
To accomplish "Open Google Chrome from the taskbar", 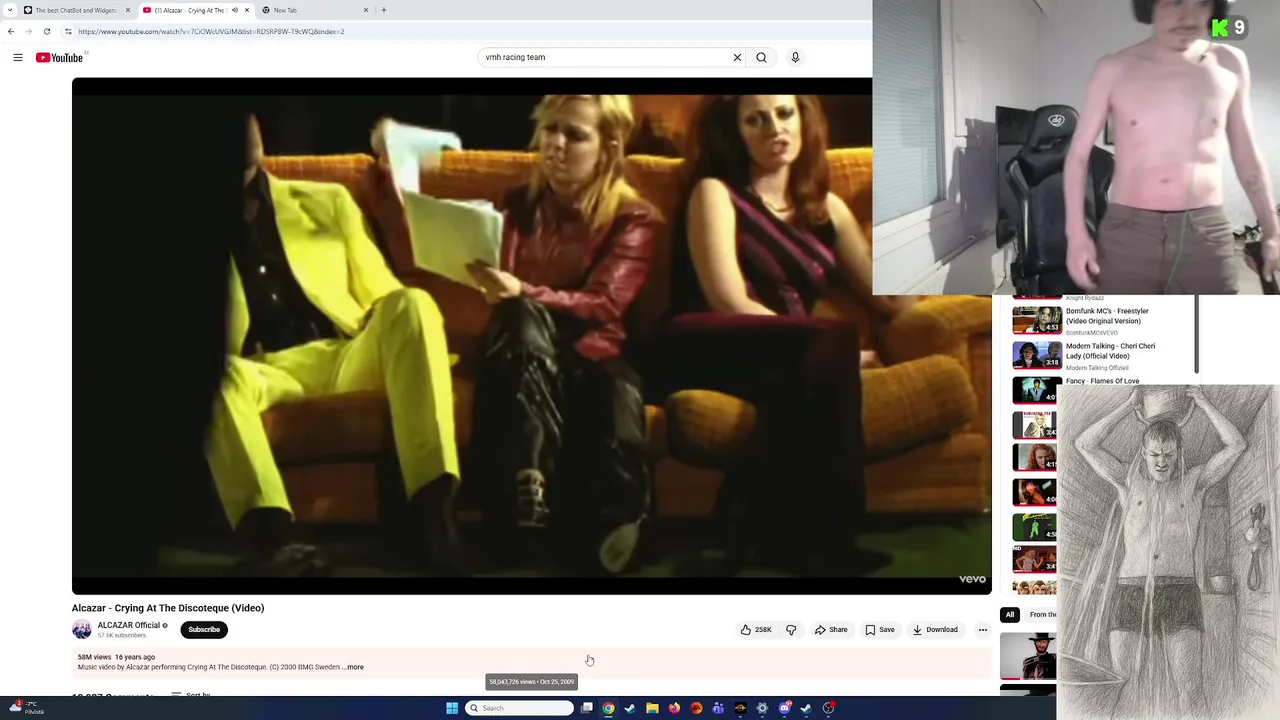I will point(608,708).
